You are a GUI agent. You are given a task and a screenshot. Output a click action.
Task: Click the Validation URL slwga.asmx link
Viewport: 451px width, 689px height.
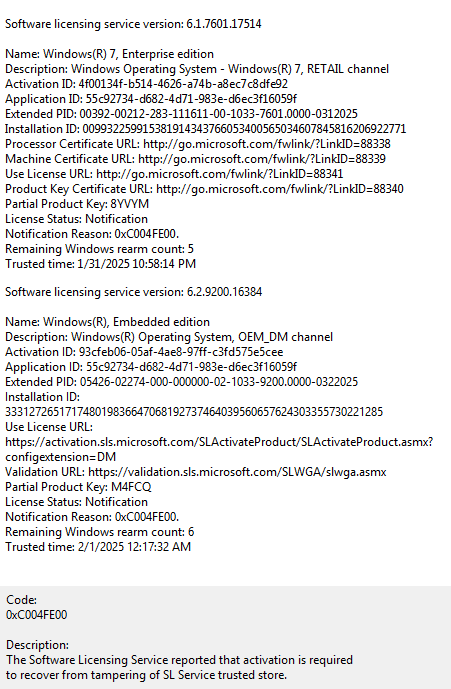pos(237,472)
